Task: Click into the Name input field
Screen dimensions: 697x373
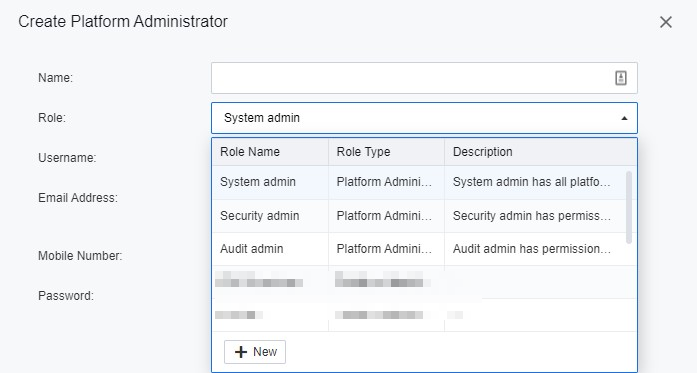Action: point(424,78)
